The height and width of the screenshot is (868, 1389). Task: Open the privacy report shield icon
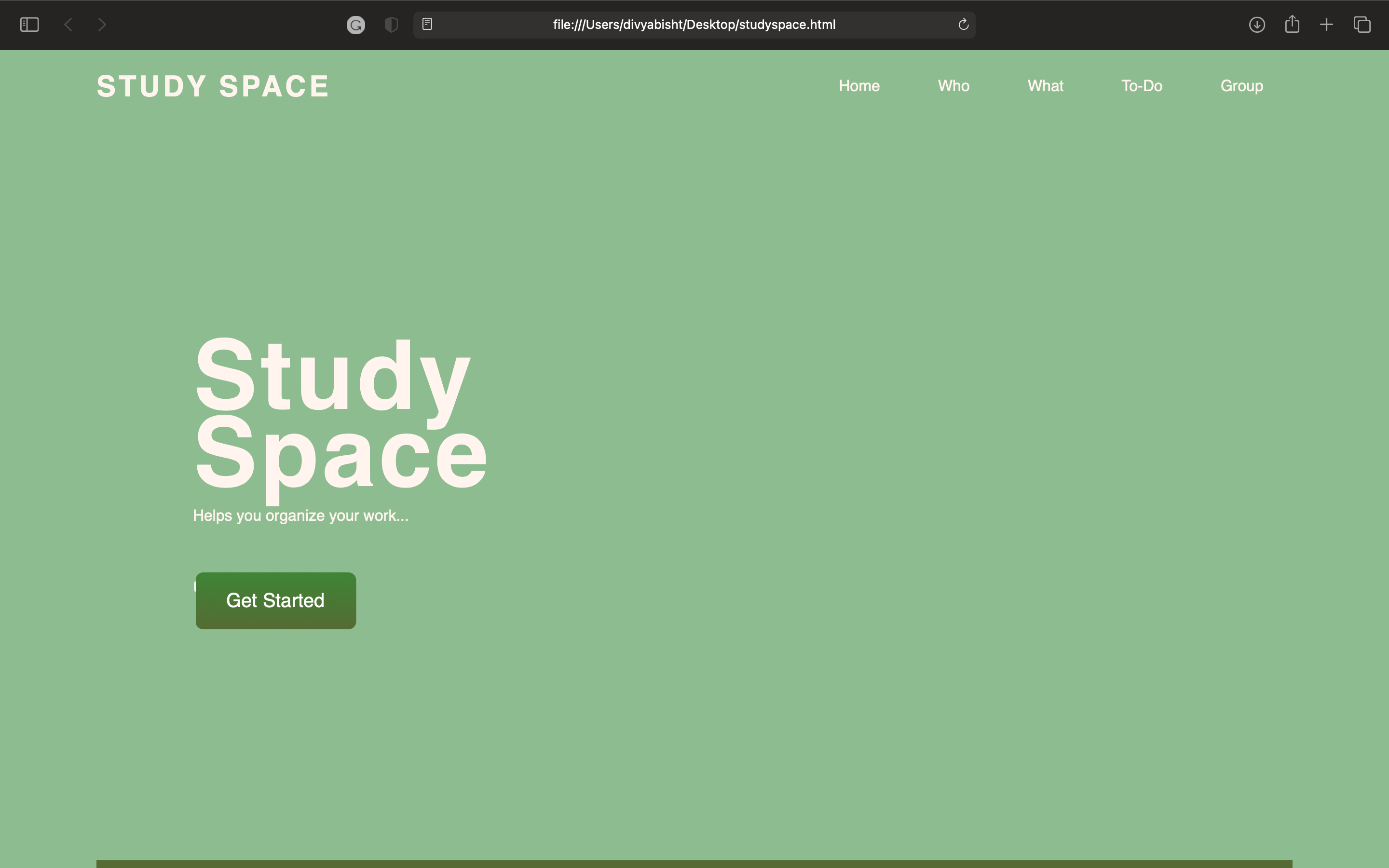click(x=391, y=25)
